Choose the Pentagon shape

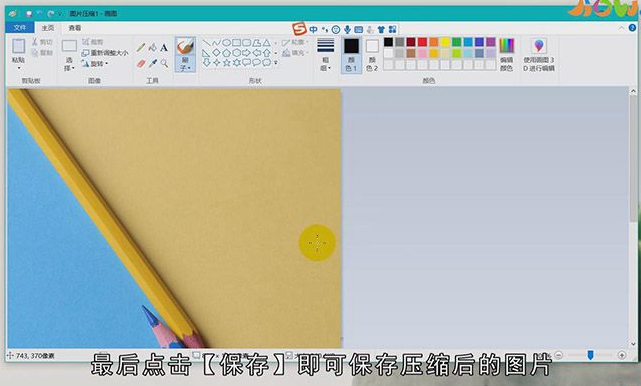226,53
